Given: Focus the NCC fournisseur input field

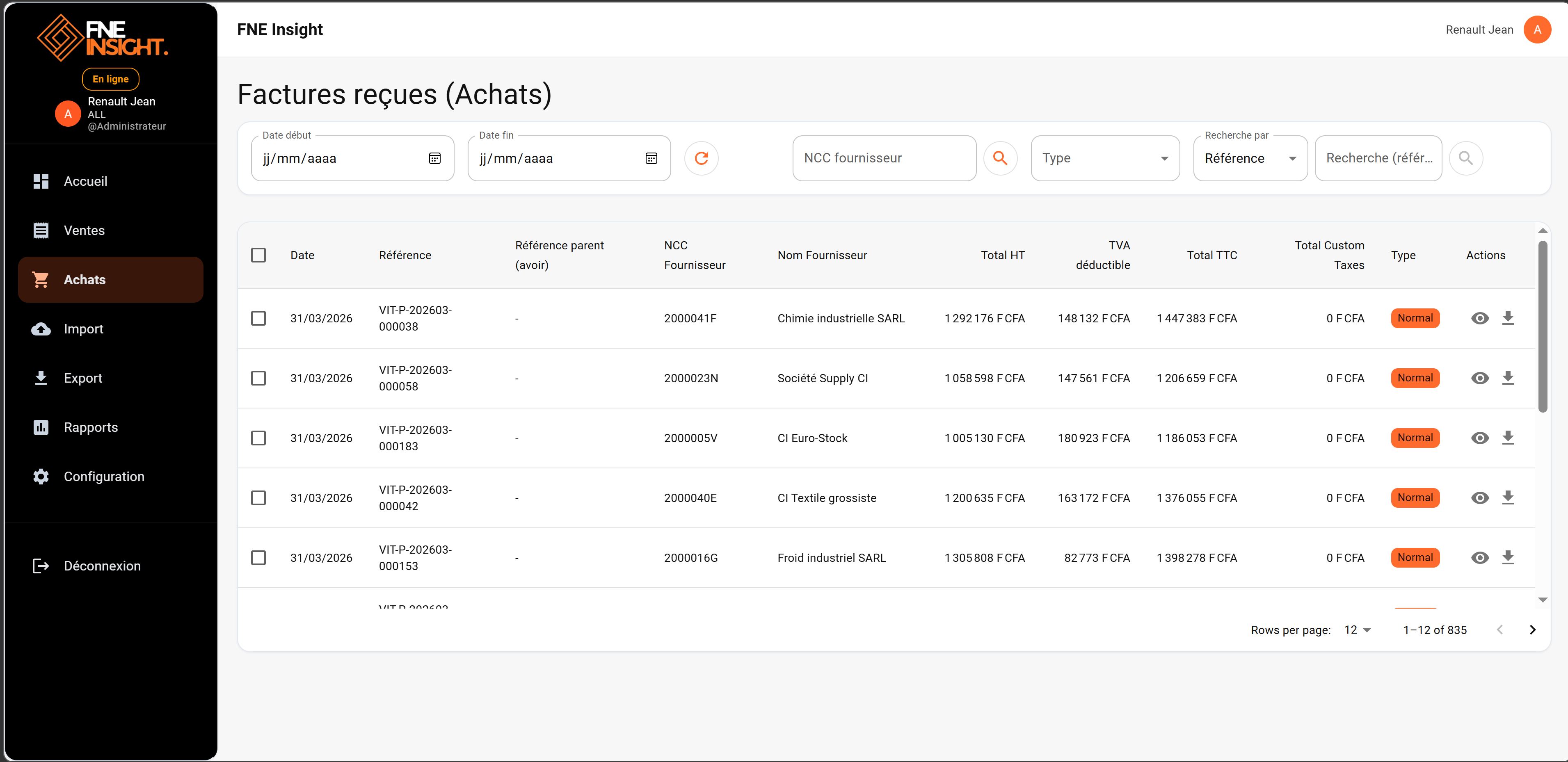Looking at the screenshot, I should pyautogui.click(x=884, y=158).
